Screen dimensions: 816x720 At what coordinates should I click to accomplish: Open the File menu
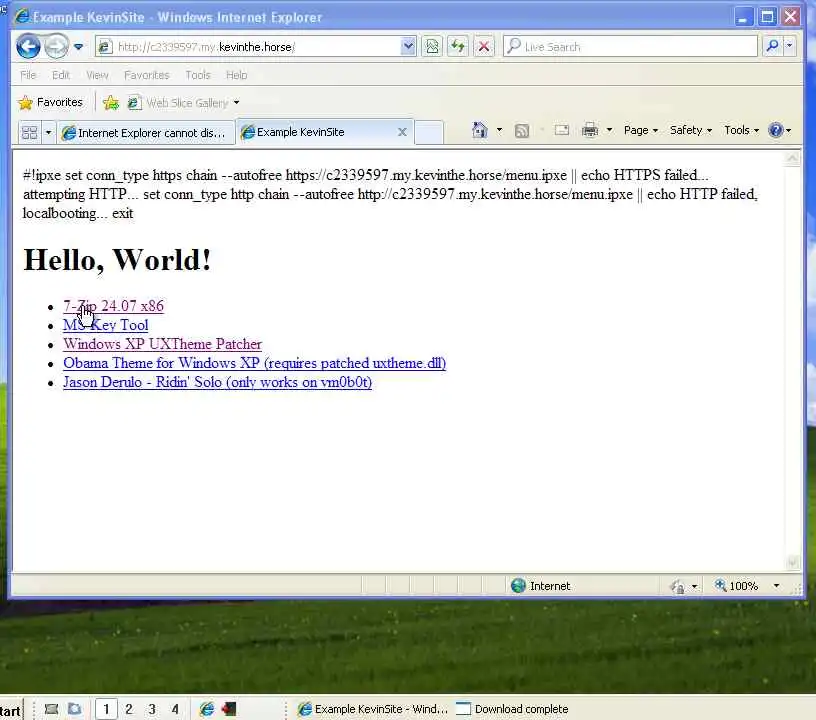(28, 75)
